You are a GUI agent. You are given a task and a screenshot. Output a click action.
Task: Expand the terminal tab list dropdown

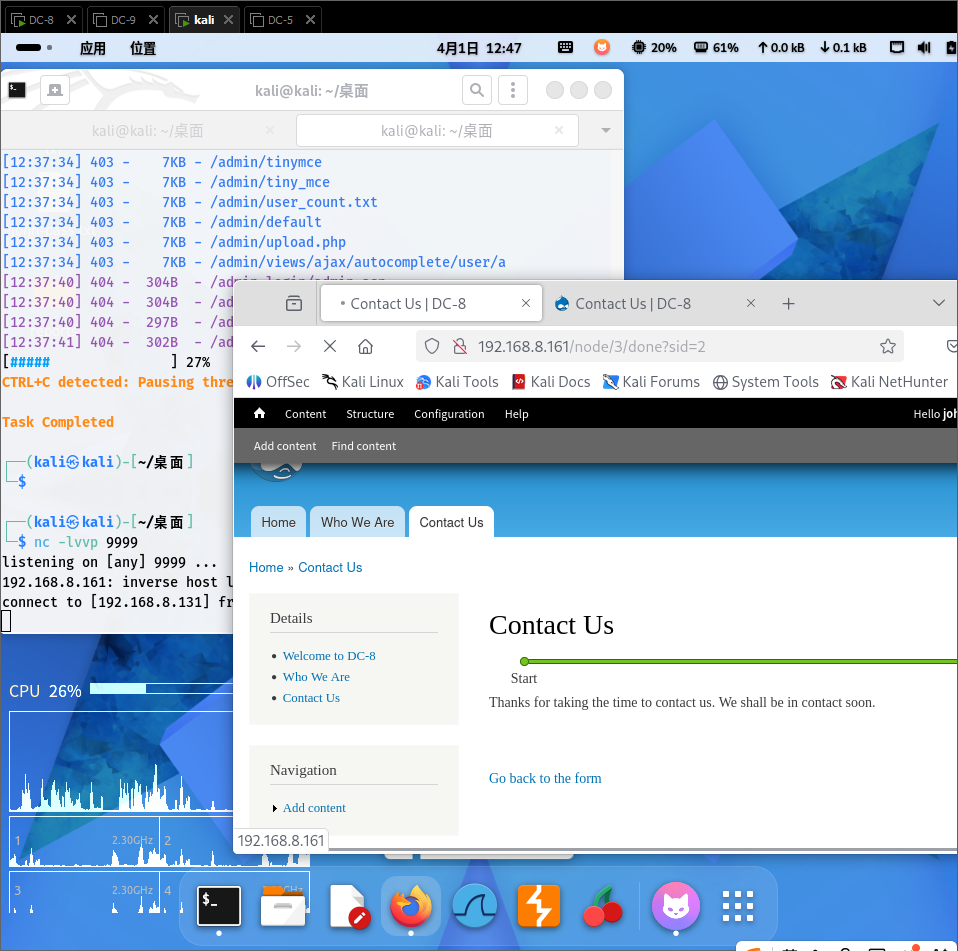click(605, 130)
